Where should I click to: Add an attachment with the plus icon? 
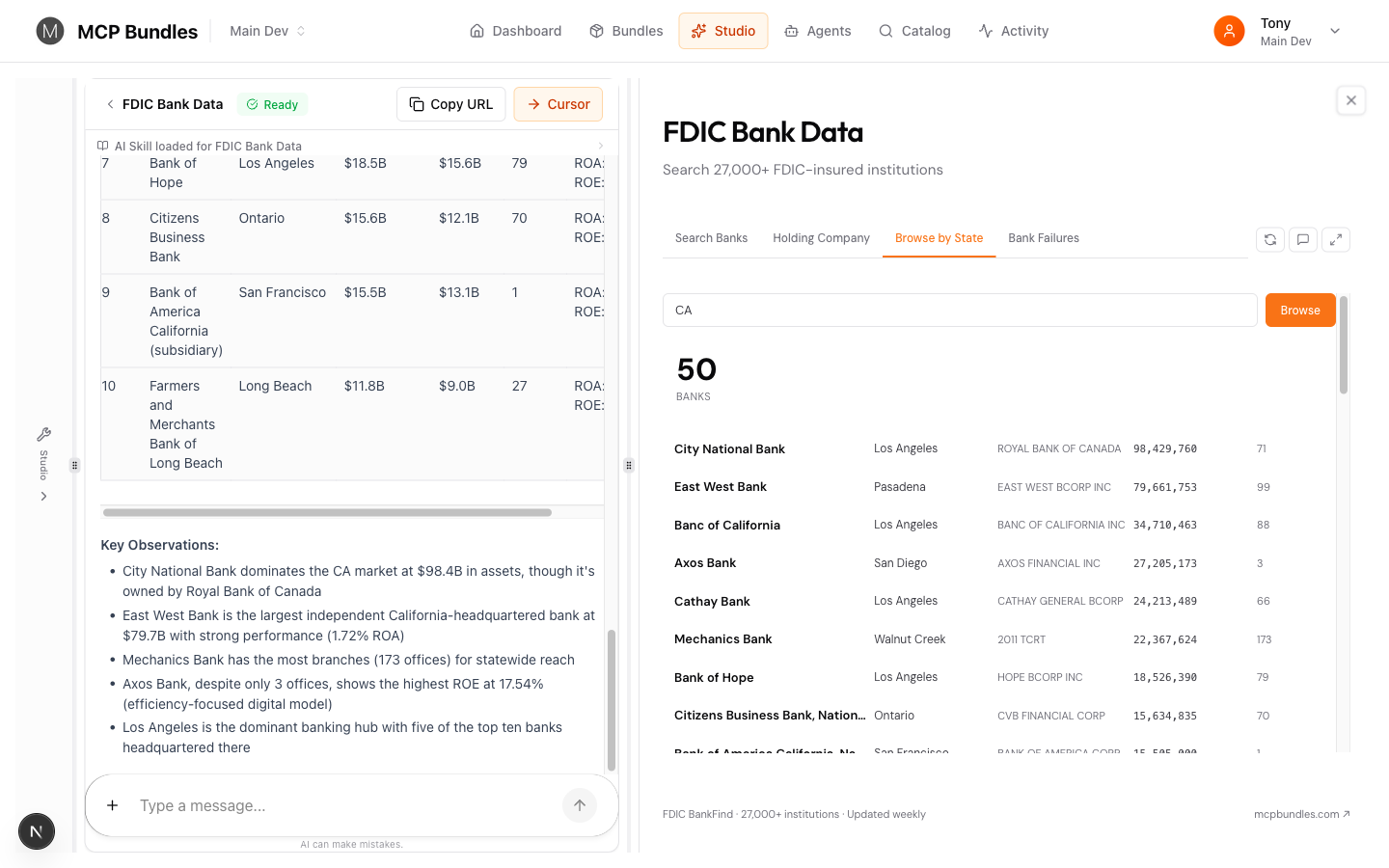[112, 805]
